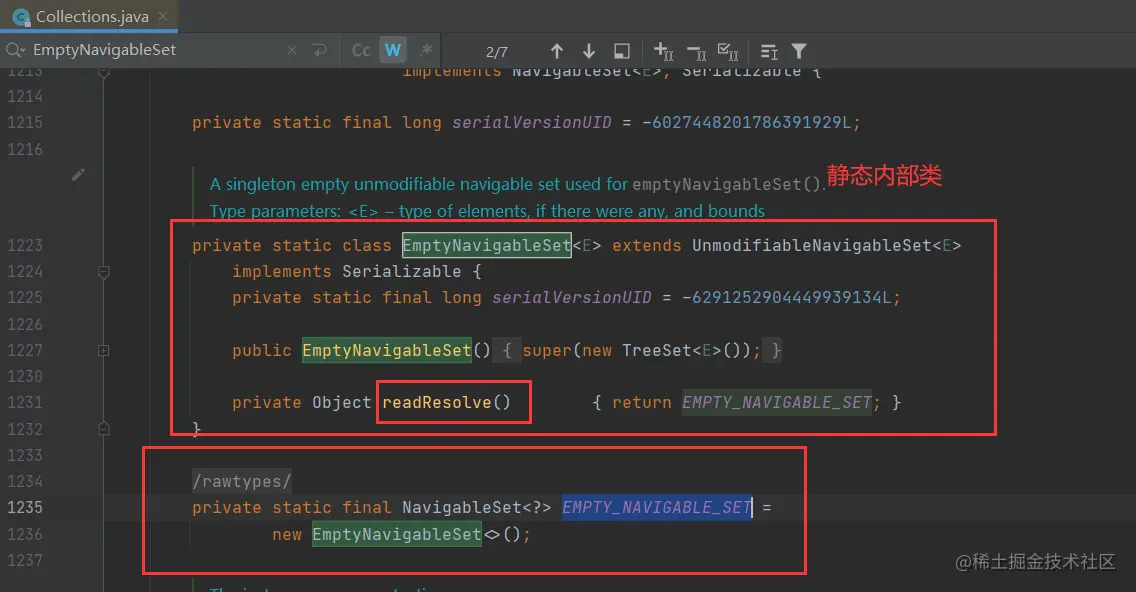Clear the search field text
1136x592 pixels.
click(x=292, y=51)
